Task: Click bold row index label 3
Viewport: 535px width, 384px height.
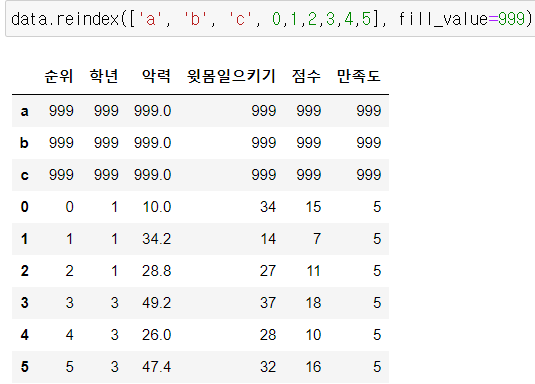Action: click(24, 303)
